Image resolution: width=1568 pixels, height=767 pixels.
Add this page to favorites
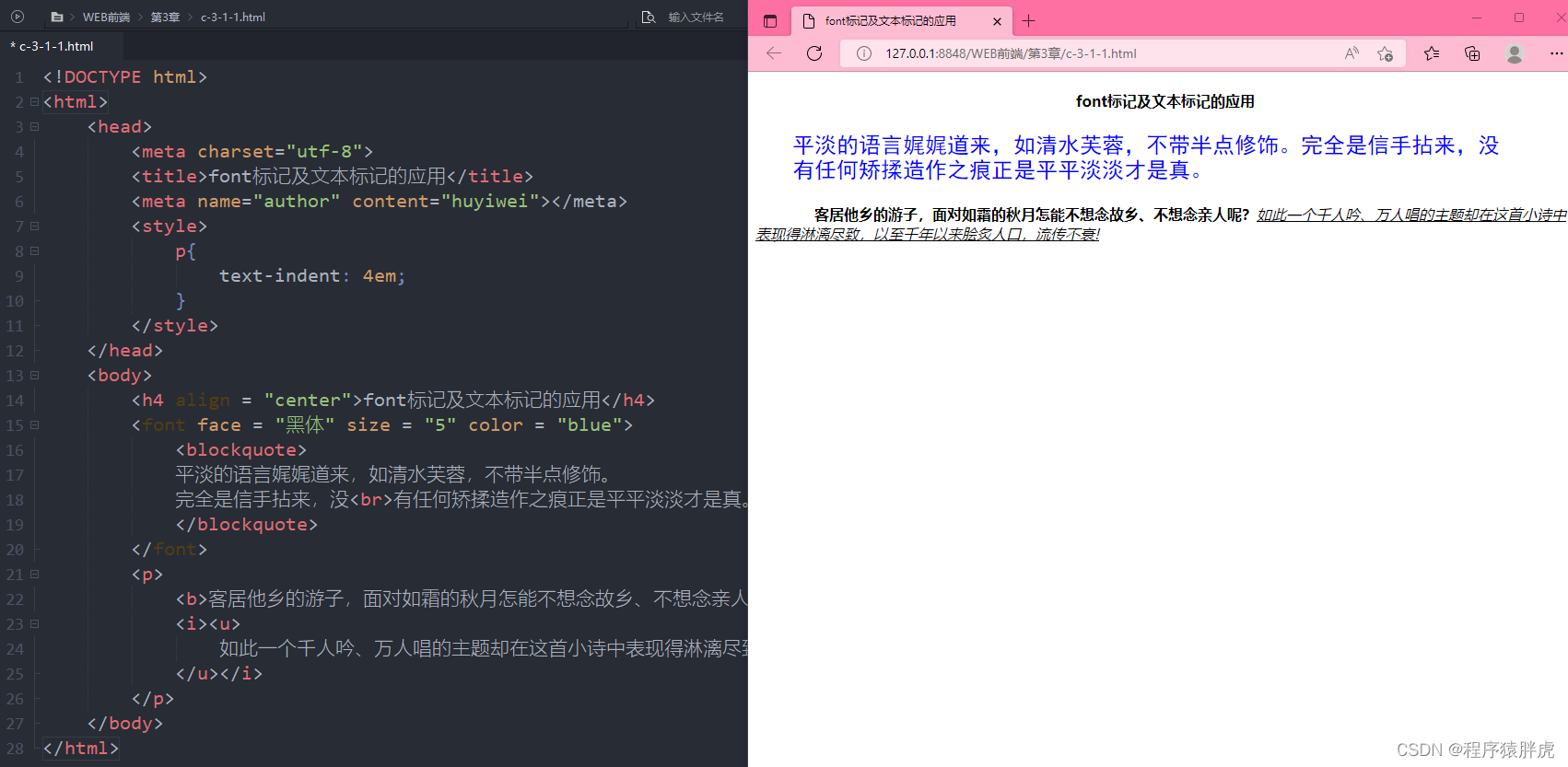(x=1385, y=53)
